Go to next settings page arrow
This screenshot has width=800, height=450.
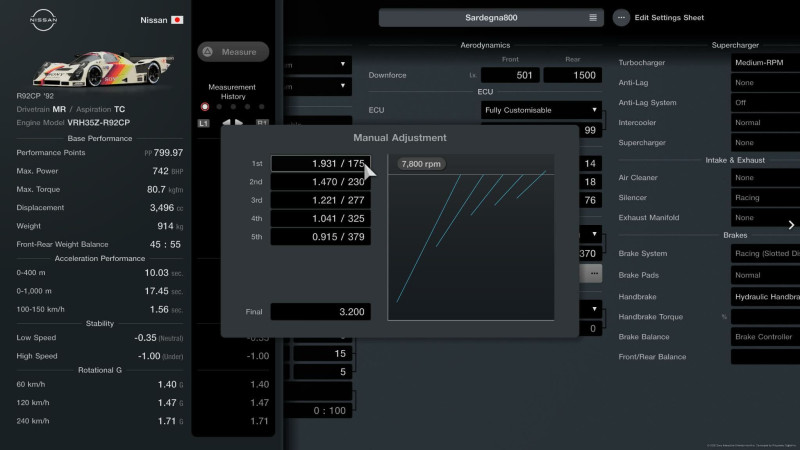[791, 225]
